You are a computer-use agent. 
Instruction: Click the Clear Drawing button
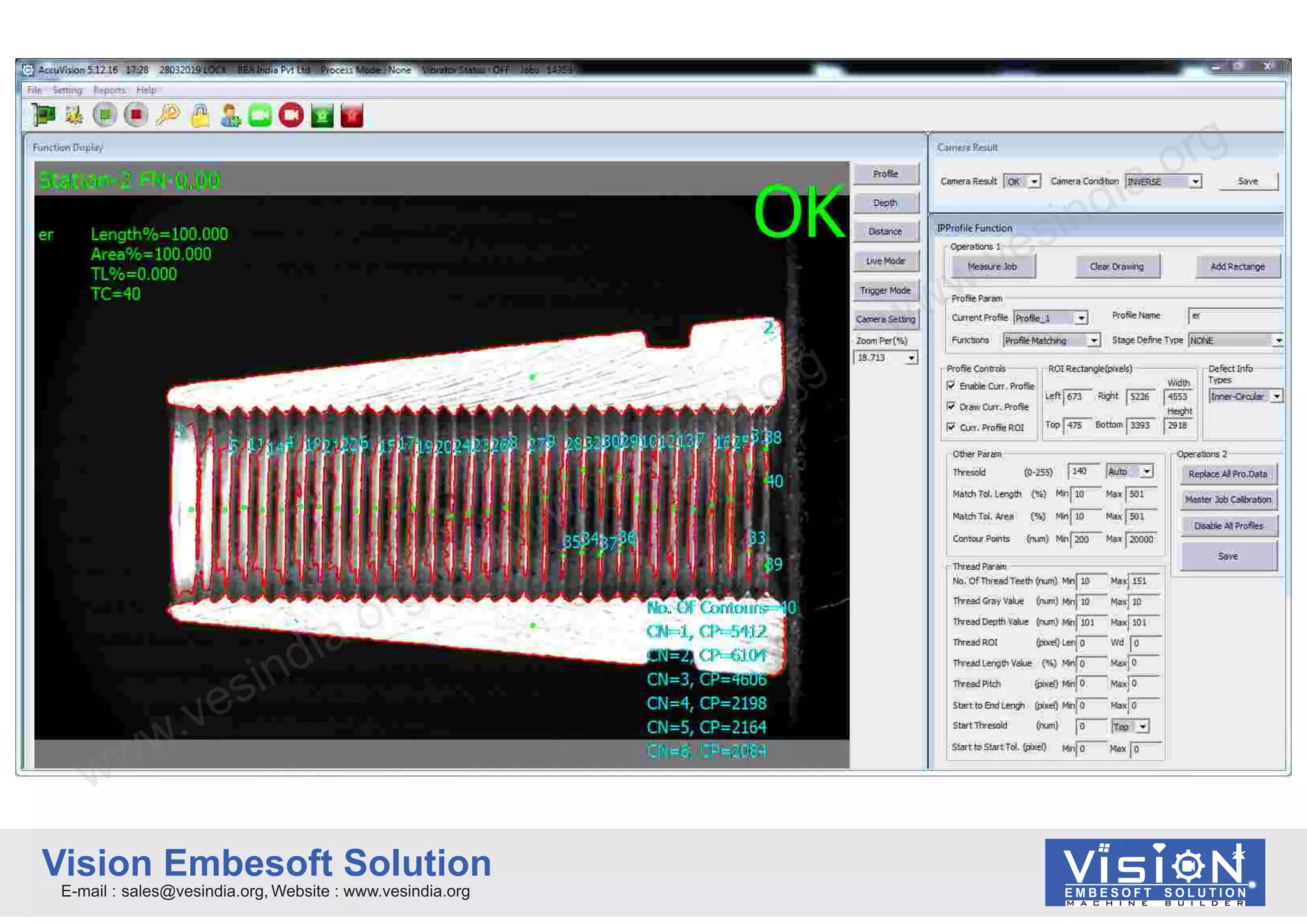[1117, 267]
